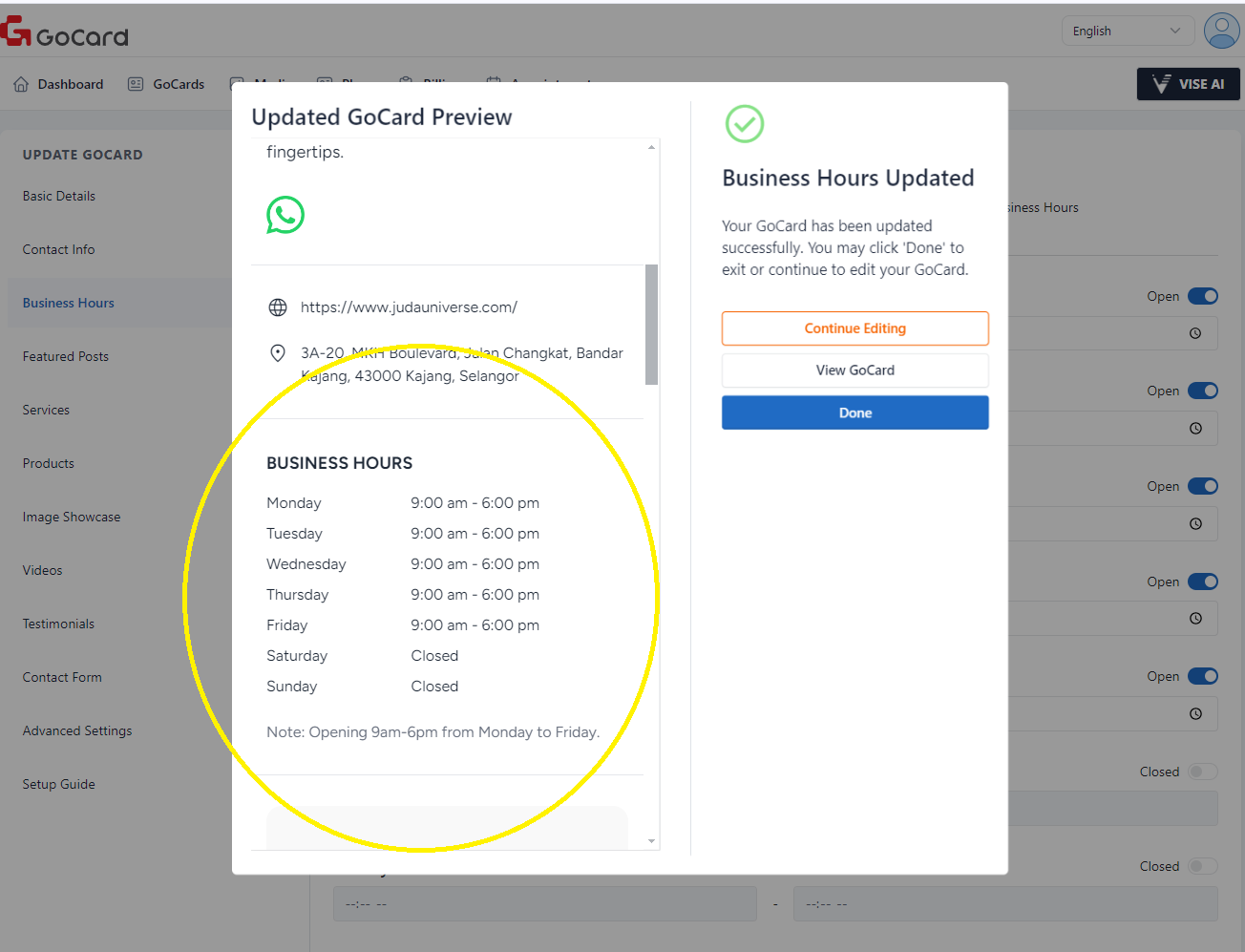This screenshot has height=952, width=1245.
Task: Click the preview scroll up arrow
Action: click(652, 147)
